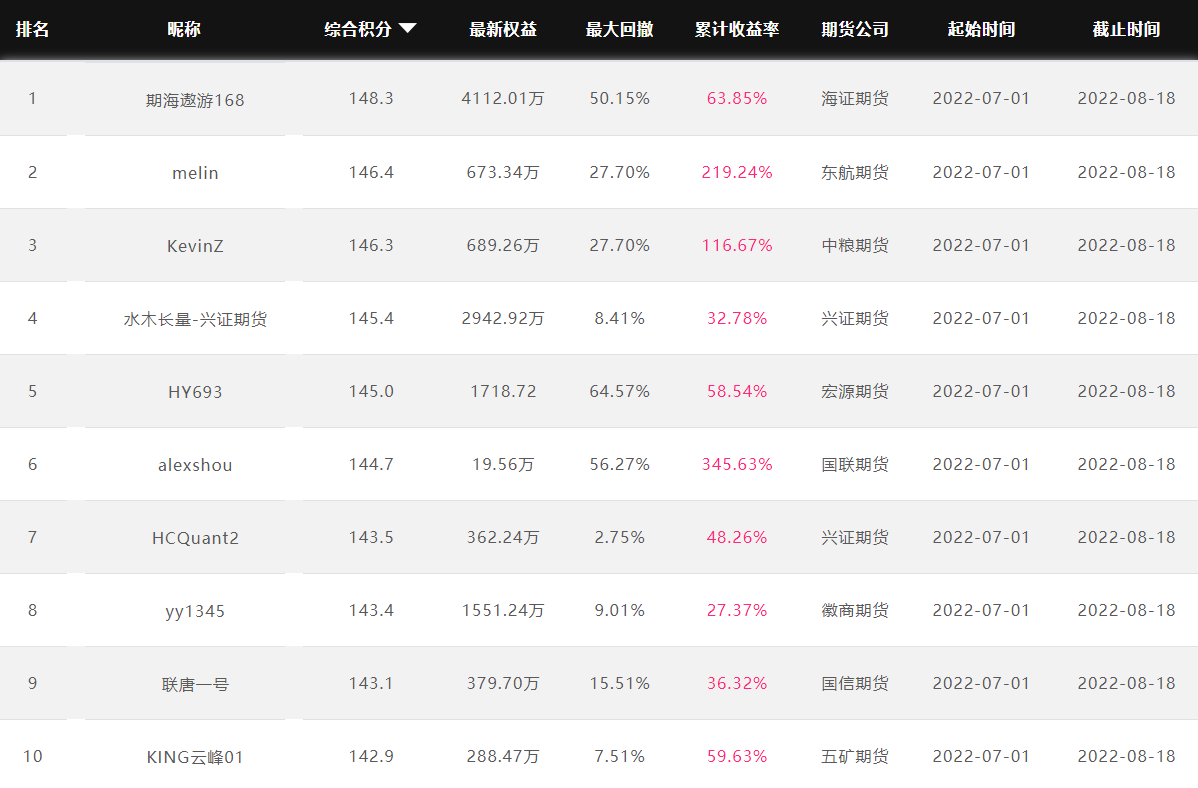Screen dimensions: 1198x788
Task: Click return rate 219.24%
Action: pos(737,172)
